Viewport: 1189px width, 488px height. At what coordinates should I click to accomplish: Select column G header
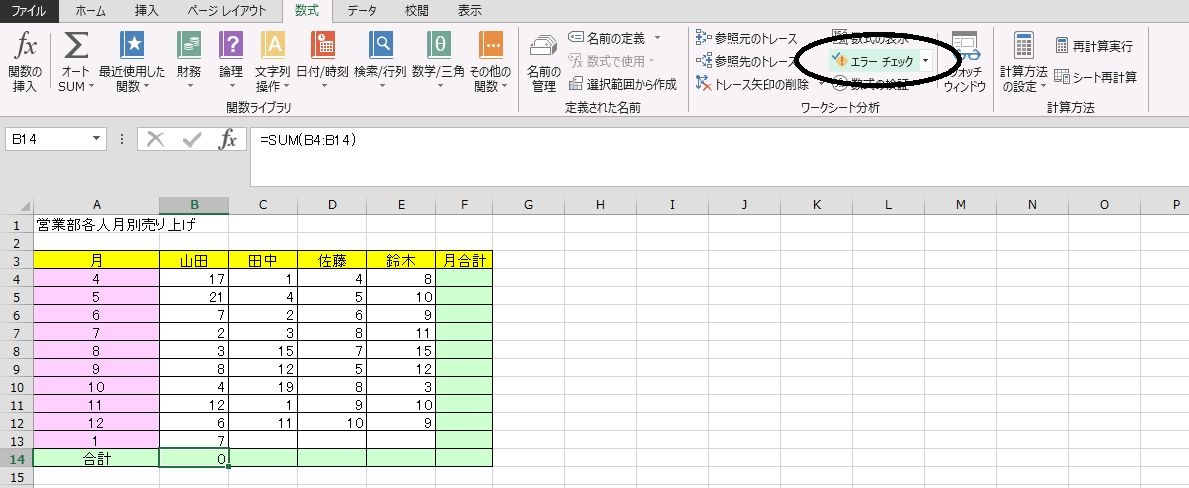528,205
